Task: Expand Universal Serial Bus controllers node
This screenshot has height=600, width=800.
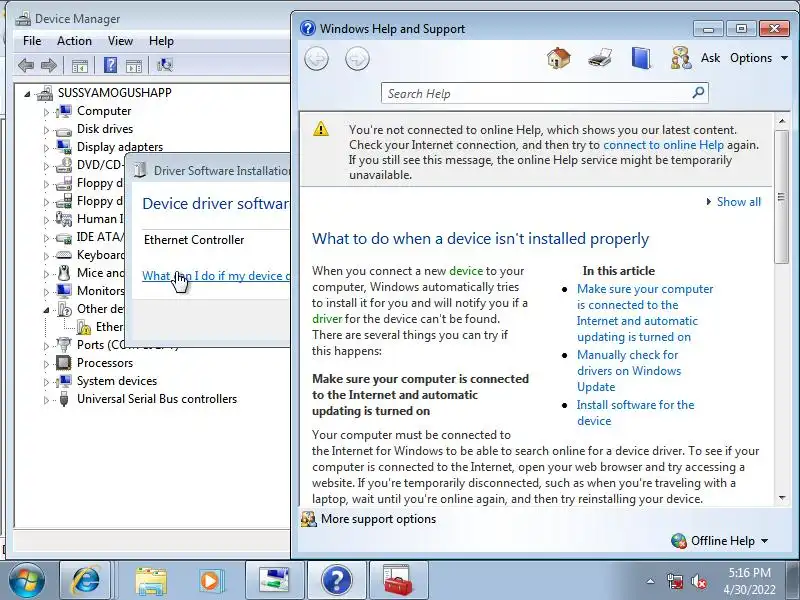Action: click(46, 400)
